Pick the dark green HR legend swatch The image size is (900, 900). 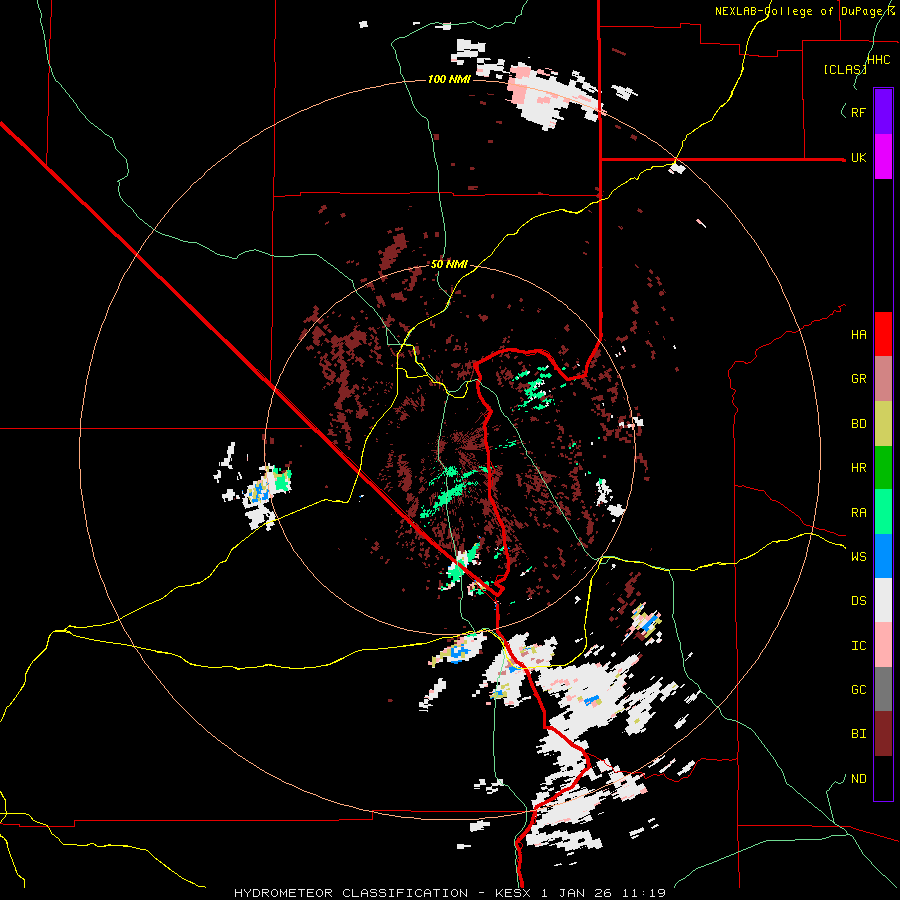coord(883,468)
